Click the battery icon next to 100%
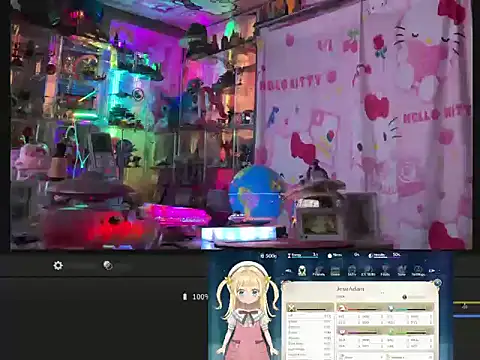480x360 pixels. 185,296
